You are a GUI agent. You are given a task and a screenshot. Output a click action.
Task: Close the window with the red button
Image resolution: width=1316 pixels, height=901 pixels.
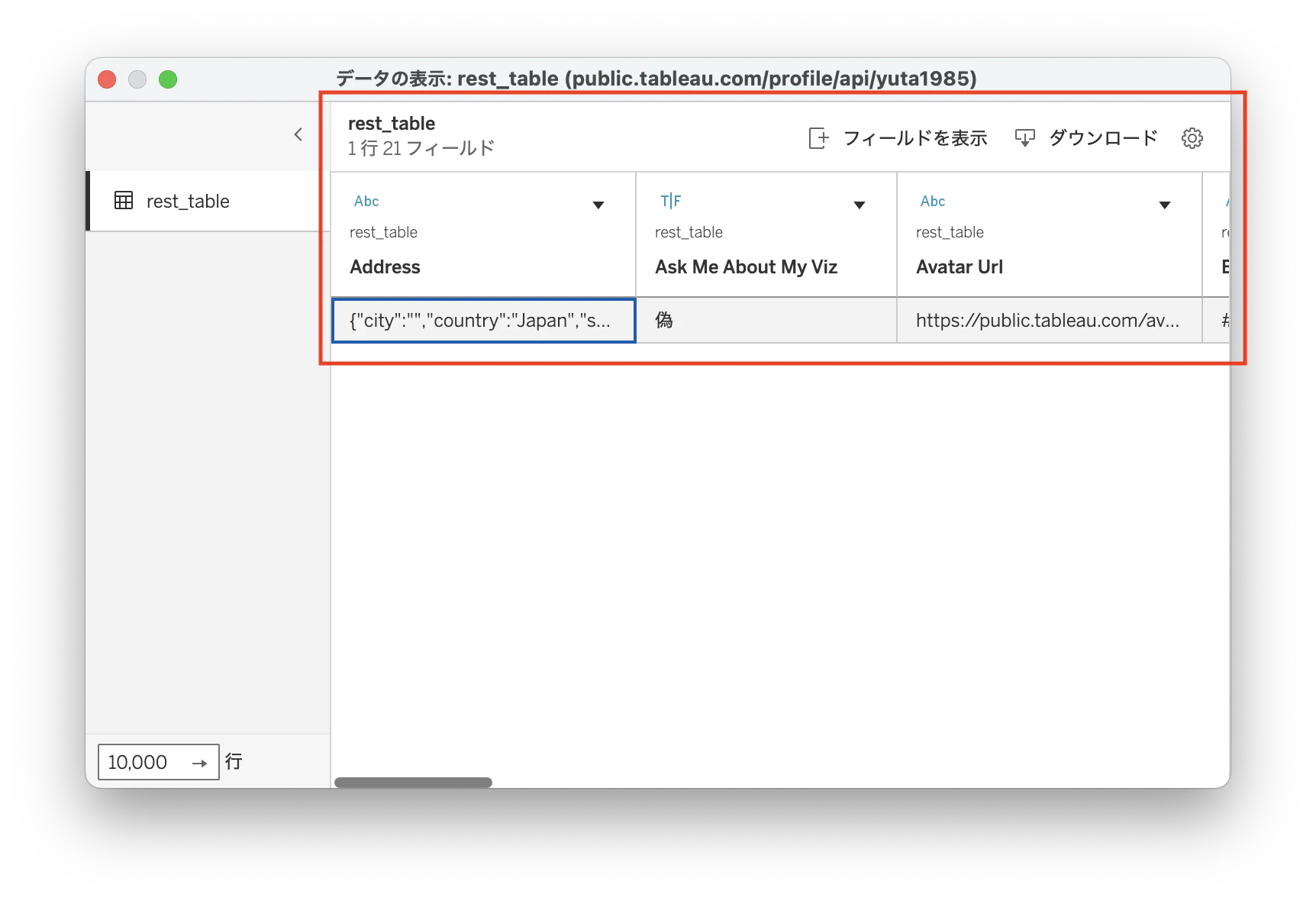pyautogui.click(x=107, y=79)
